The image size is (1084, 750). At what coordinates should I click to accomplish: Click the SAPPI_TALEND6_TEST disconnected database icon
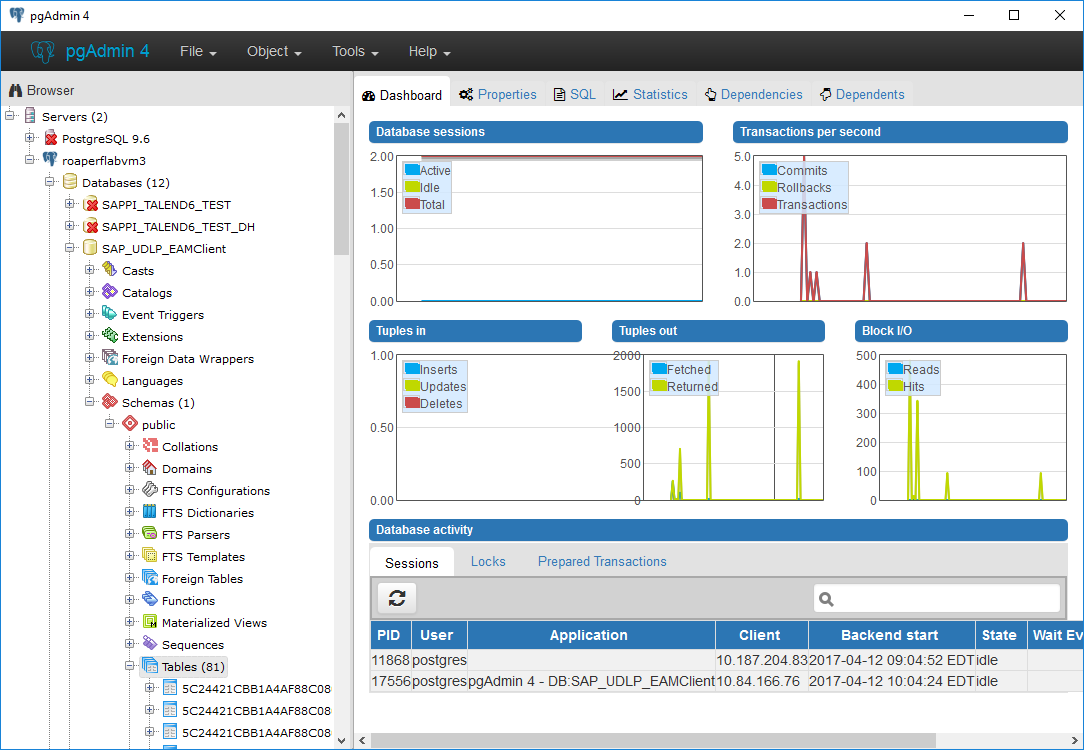click(x=90, y=204)
